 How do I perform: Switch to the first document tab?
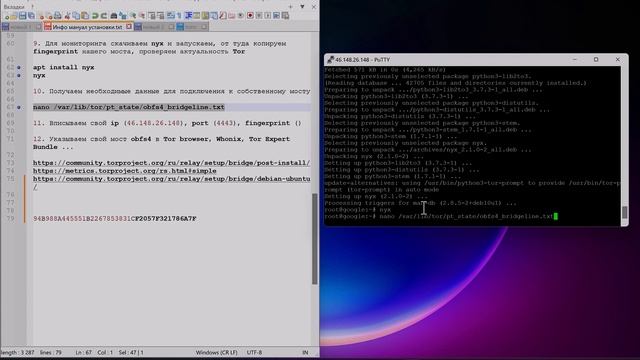click(x=21, y=27)
